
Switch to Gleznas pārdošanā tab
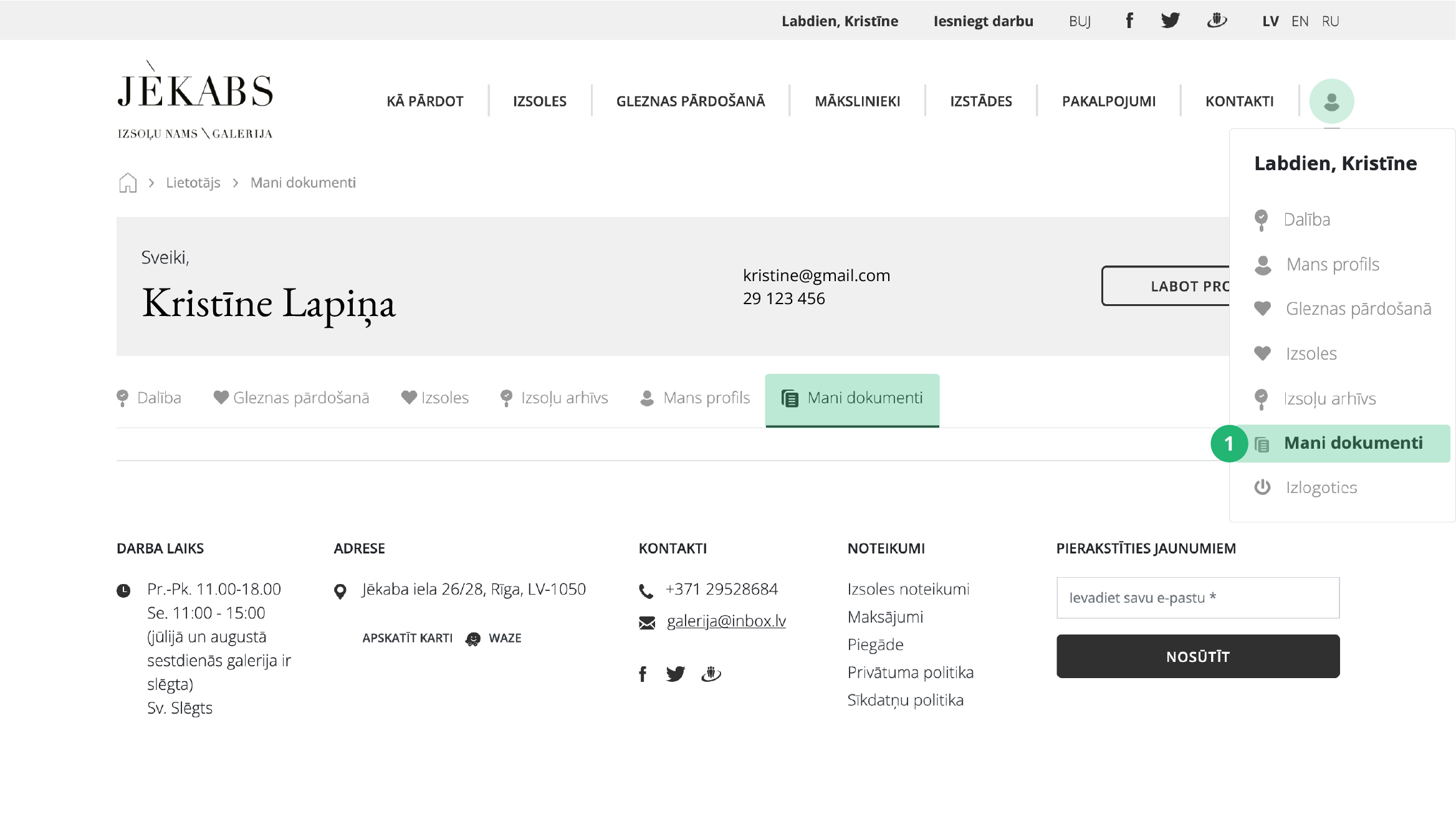(291, 398)
